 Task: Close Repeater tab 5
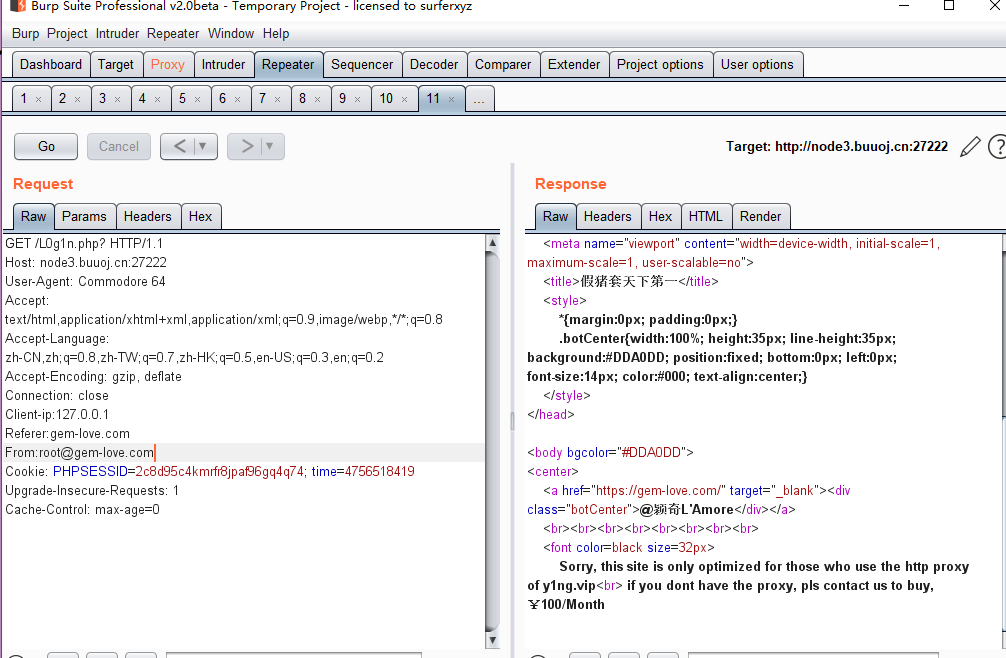pos(198,99)
